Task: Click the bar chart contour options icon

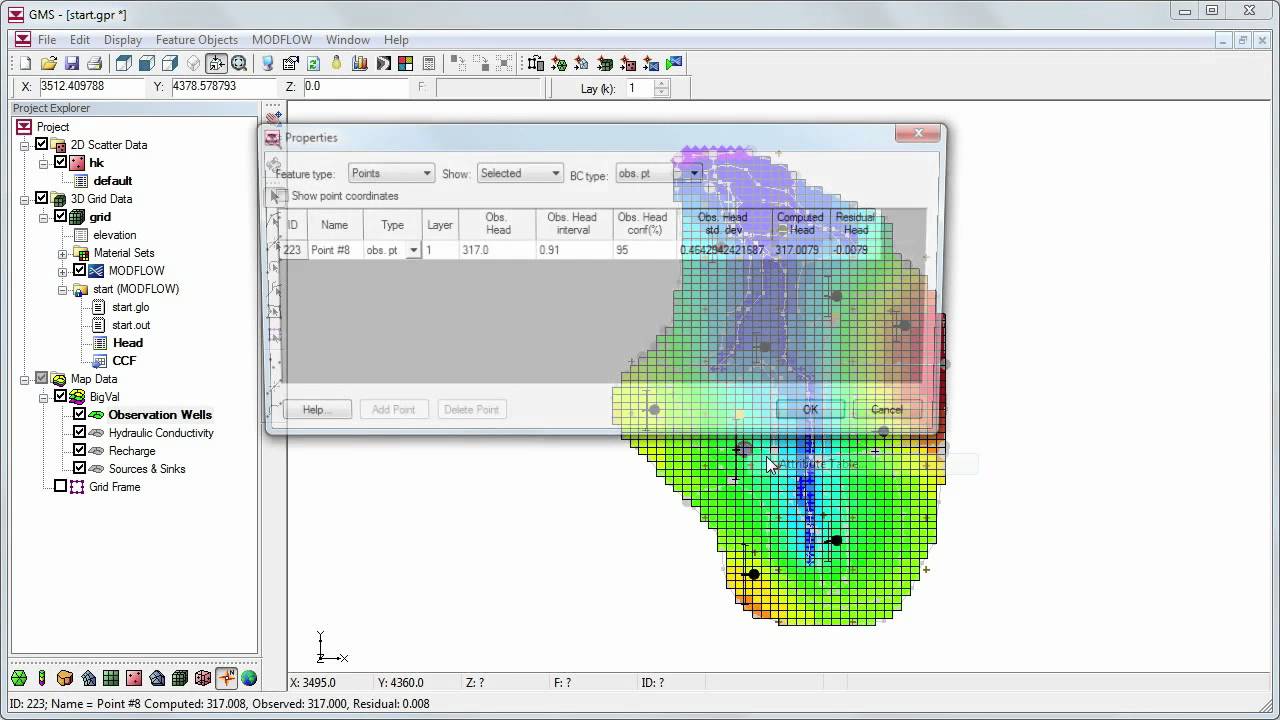Action: 360,63
